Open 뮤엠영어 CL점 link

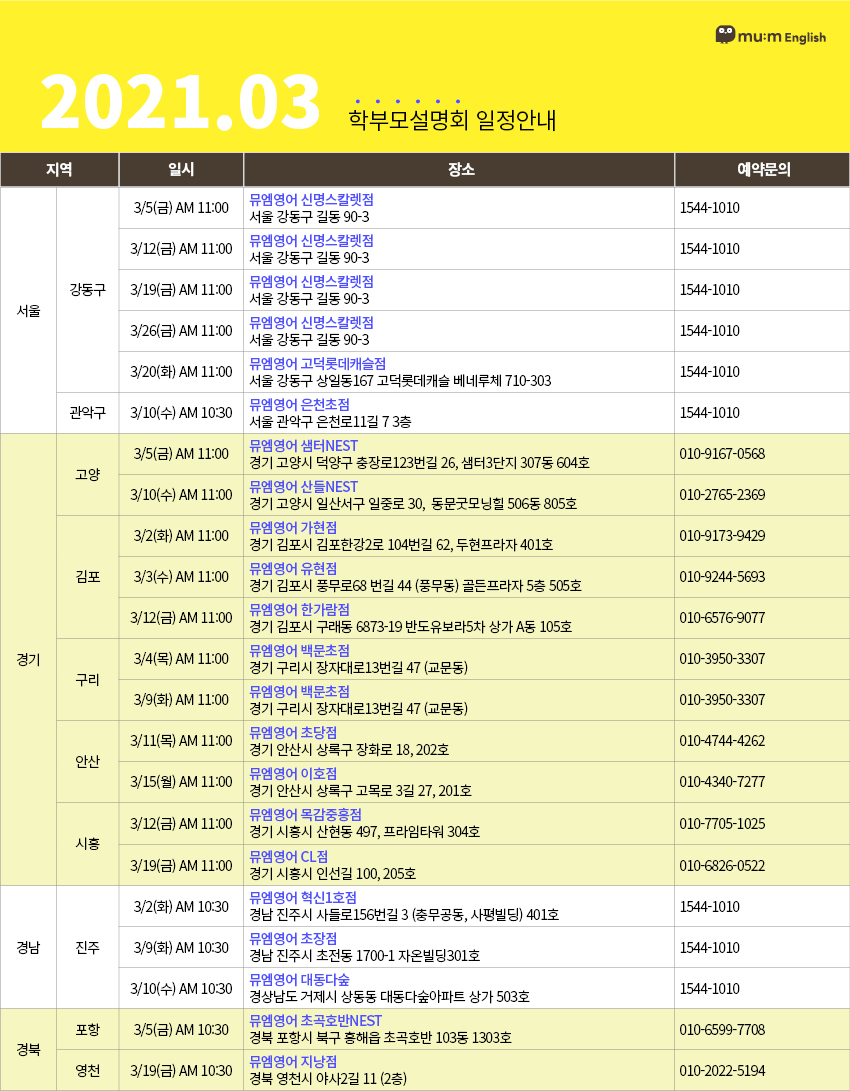point(289,857)
